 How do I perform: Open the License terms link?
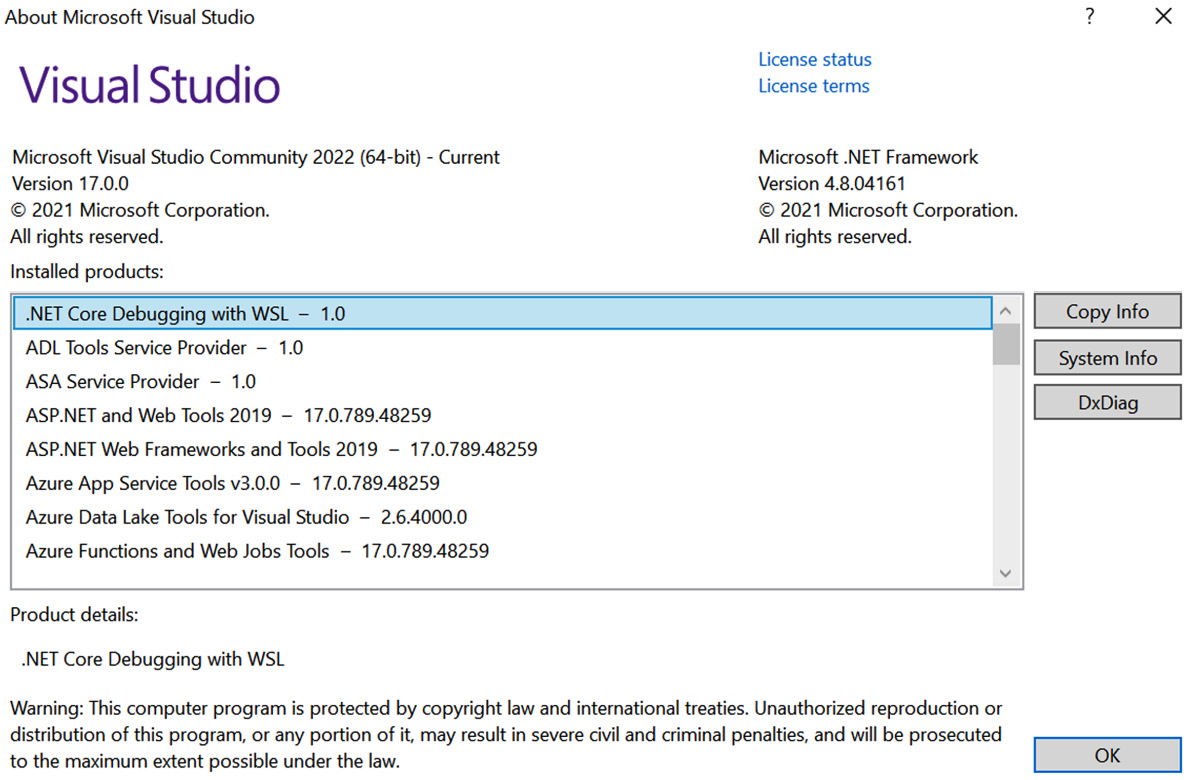tap(813, 86)
